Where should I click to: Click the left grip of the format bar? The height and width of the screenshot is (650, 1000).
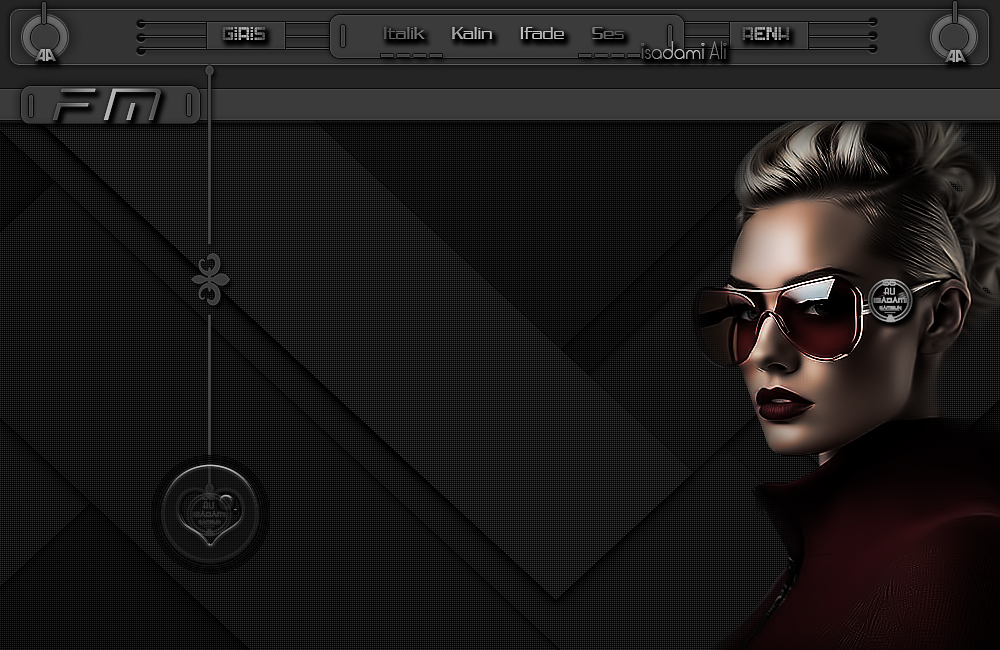(x=343, y=36)
